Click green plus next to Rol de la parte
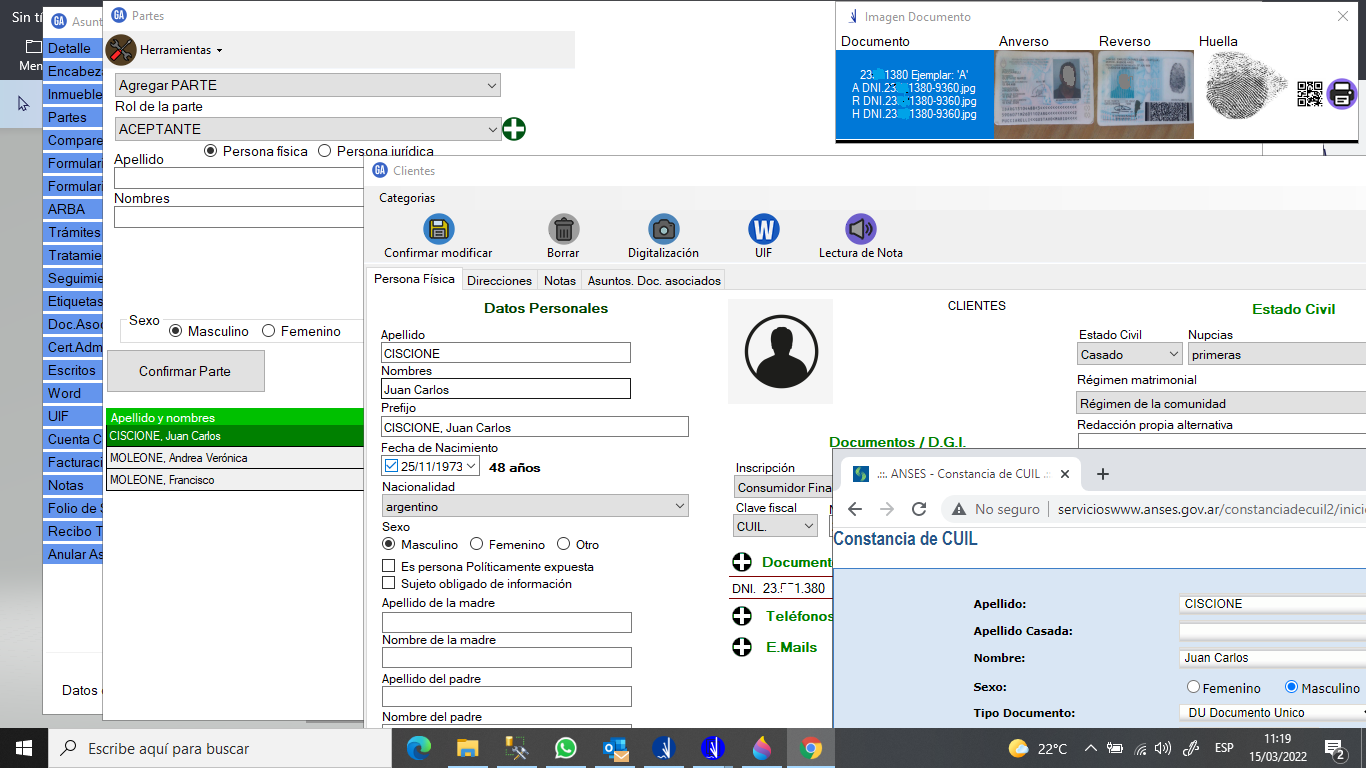 point(514,129)
